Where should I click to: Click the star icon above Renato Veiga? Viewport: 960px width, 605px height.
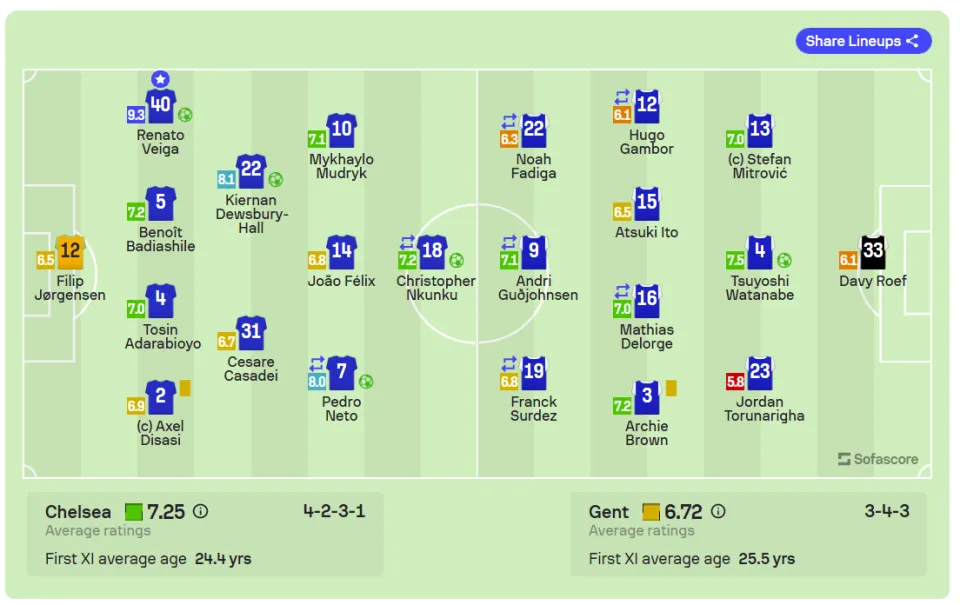[160, 79]
